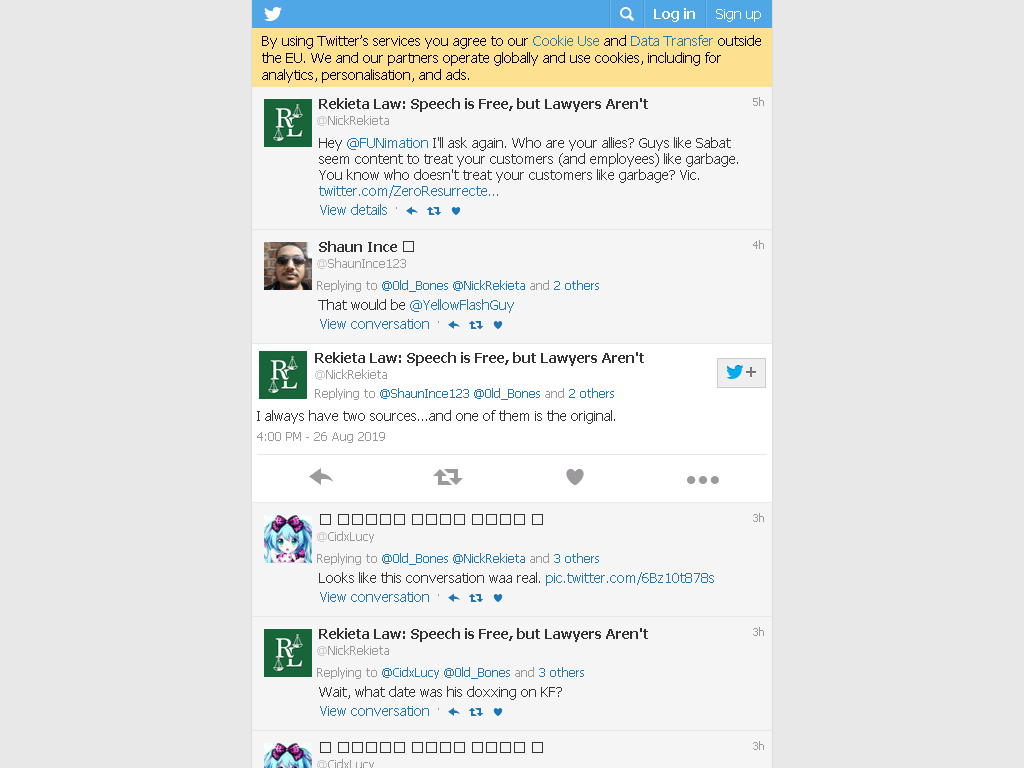
Task: Click the Follow button with bird plus
Action: coord(741,373)
